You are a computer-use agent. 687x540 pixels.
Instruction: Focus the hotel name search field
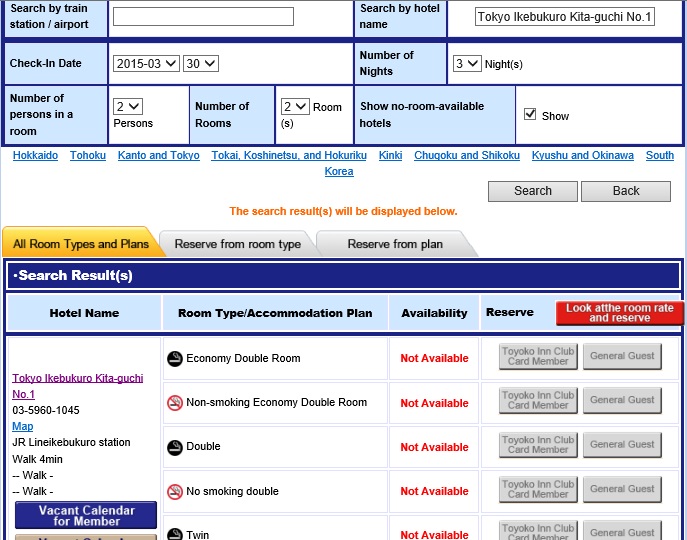(565, 17)
